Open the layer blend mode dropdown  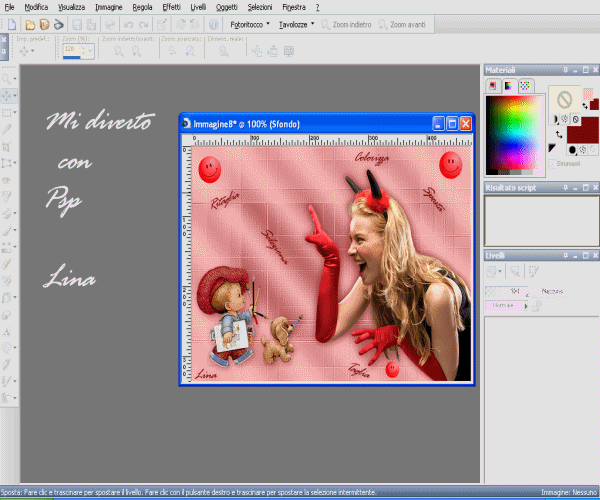click(x=507, y=305)
